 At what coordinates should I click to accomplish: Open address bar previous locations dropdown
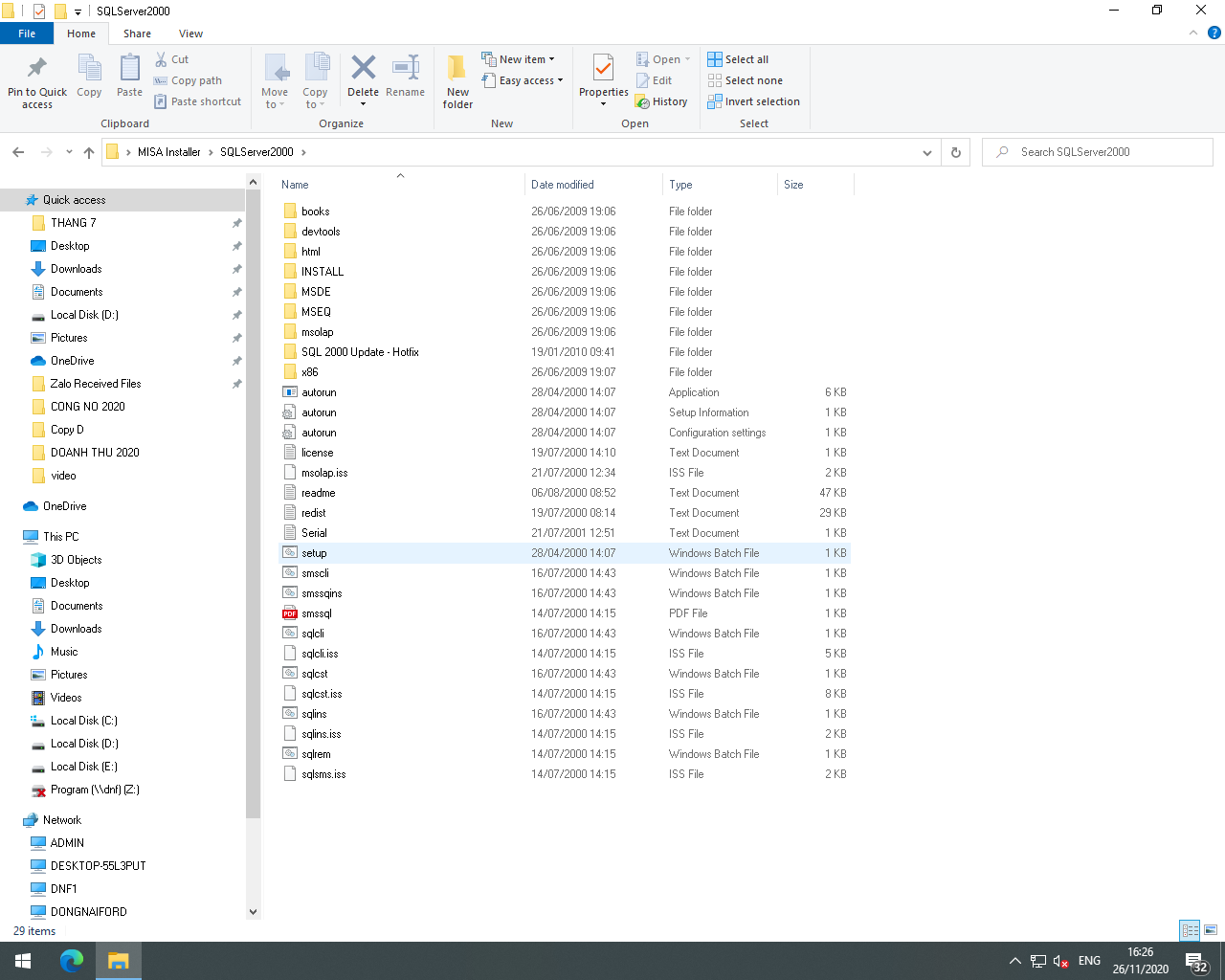926,152
